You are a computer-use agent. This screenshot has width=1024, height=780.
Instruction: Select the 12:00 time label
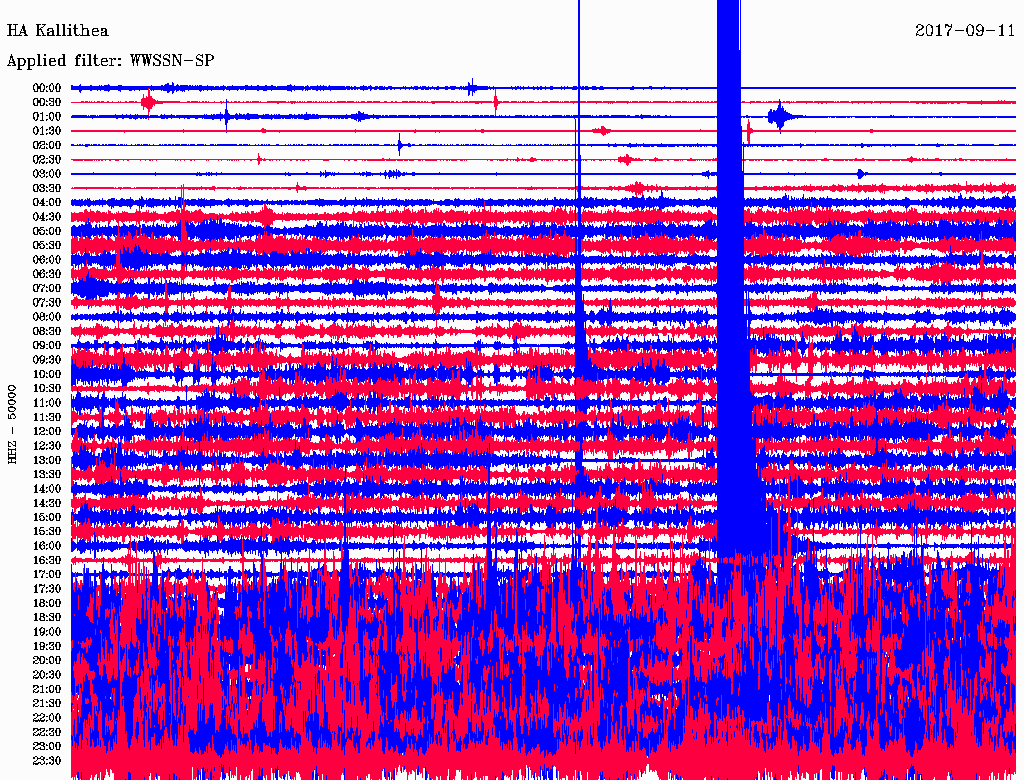(x=47, y=431)
